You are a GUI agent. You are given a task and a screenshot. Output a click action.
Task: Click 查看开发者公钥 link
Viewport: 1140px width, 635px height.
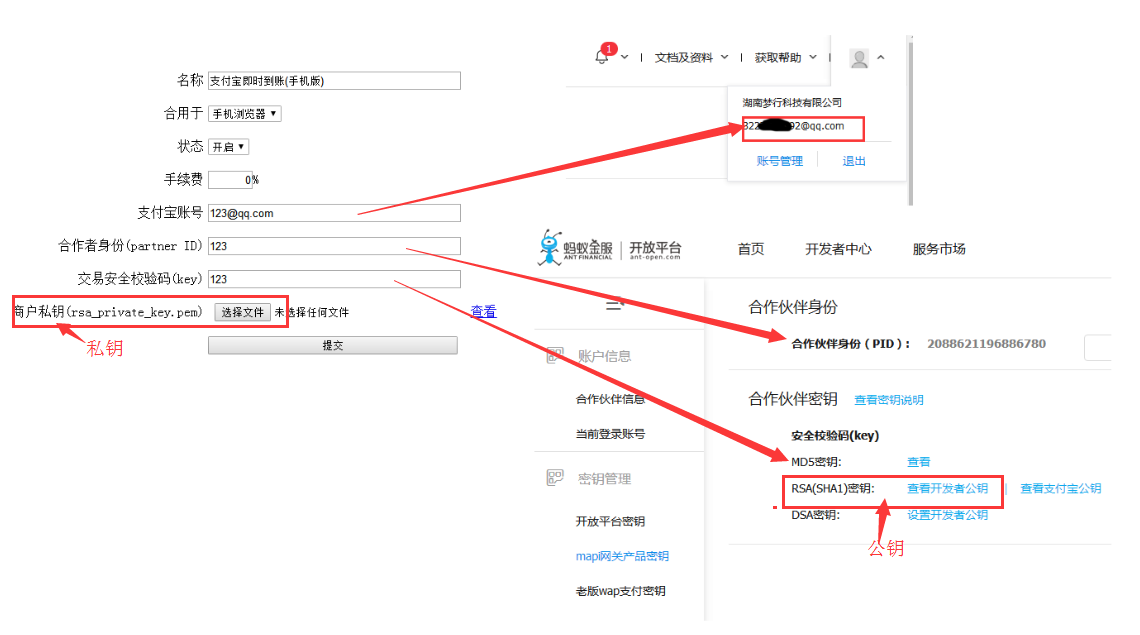pyautogui.click(x=947, y=488)
